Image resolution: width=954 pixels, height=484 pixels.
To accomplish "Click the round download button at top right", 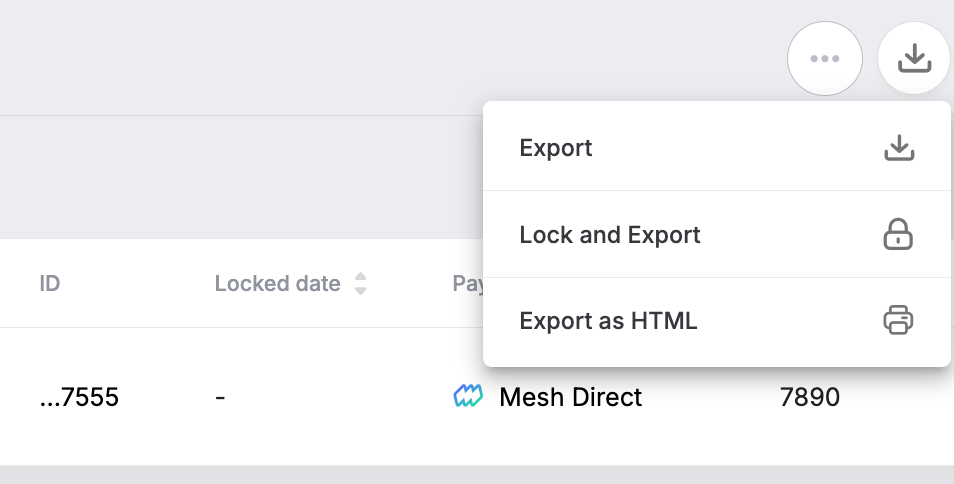I will [x=914, y=59].
